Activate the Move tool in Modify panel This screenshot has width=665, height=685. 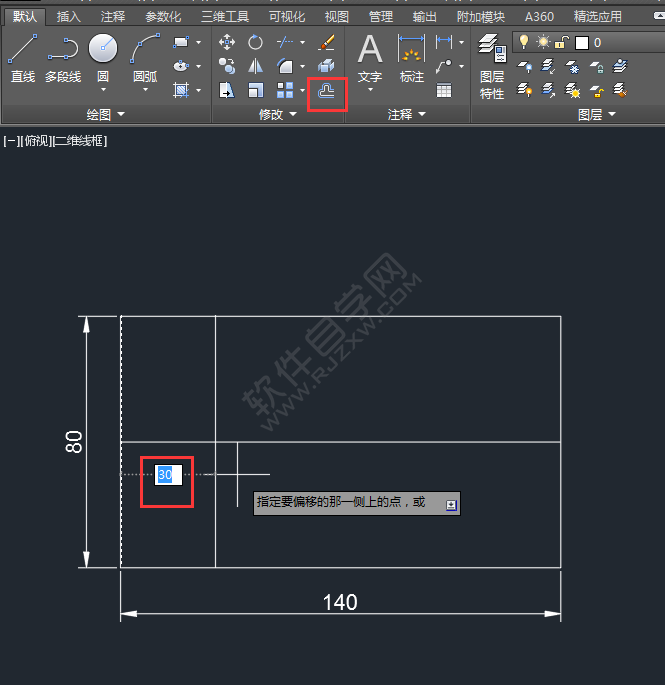click(x=227, y=42)
